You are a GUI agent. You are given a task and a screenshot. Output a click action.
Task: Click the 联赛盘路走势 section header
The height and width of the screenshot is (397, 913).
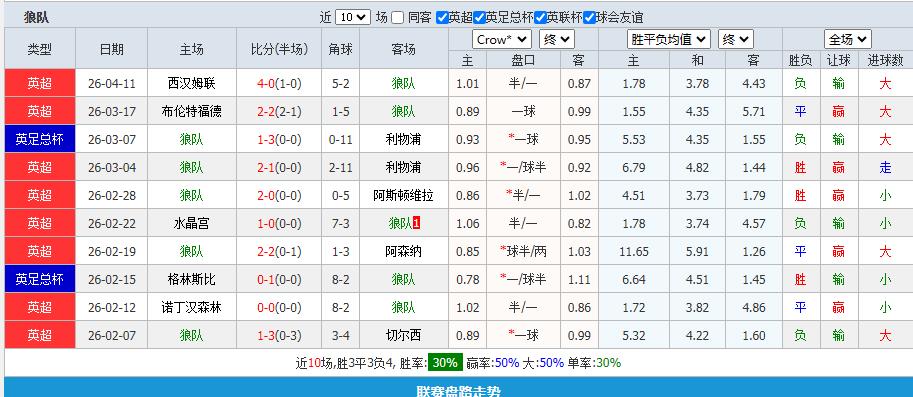(x=458, y=391)
